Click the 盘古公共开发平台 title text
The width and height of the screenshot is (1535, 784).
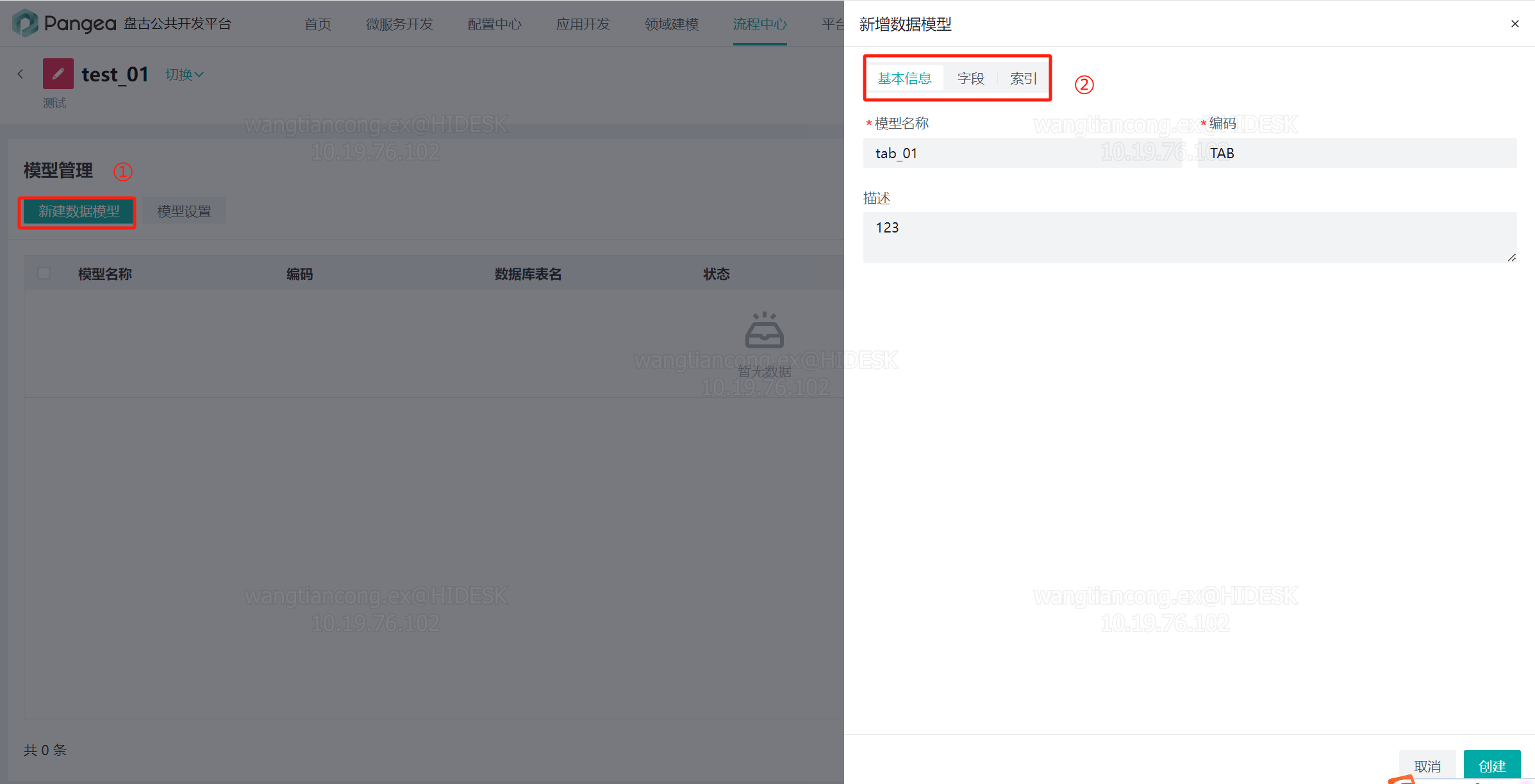click(x=178, y=24)
